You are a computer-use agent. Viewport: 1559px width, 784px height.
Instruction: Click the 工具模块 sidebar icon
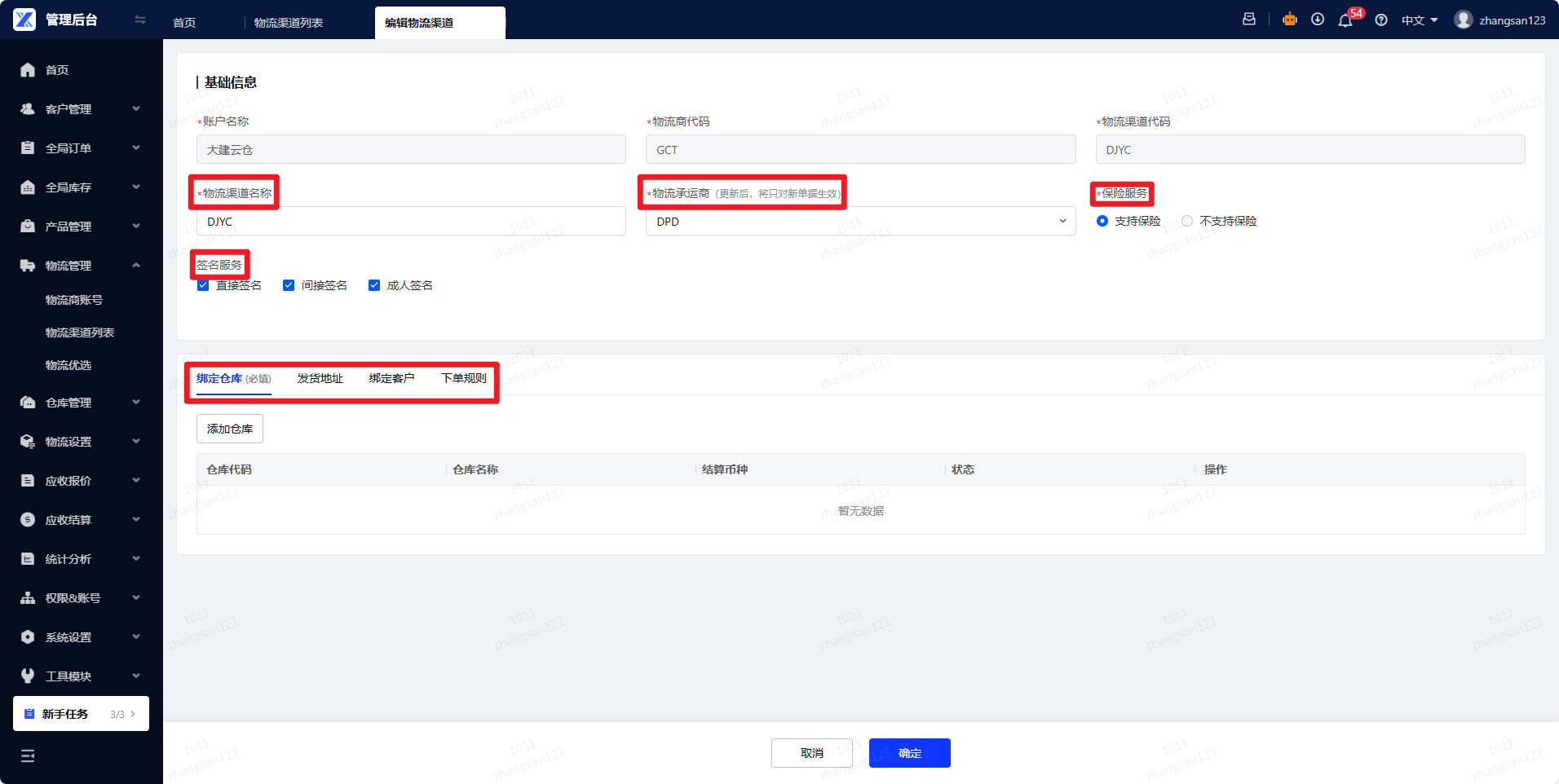click(x=28, y=676)
